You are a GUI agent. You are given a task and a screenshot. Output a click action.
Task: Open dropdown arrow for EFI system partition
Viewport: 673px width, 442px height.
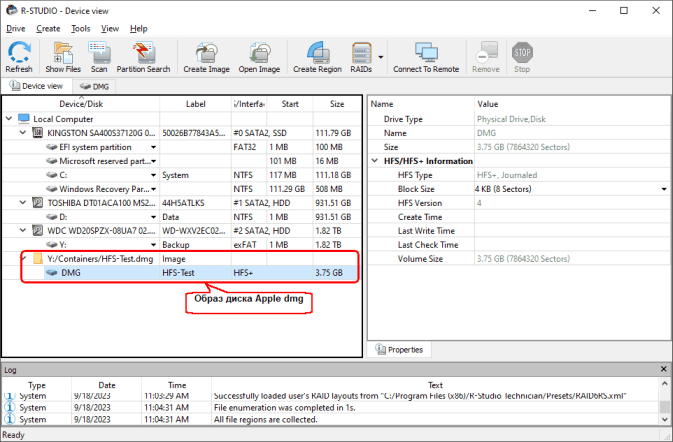click(153, 147)
